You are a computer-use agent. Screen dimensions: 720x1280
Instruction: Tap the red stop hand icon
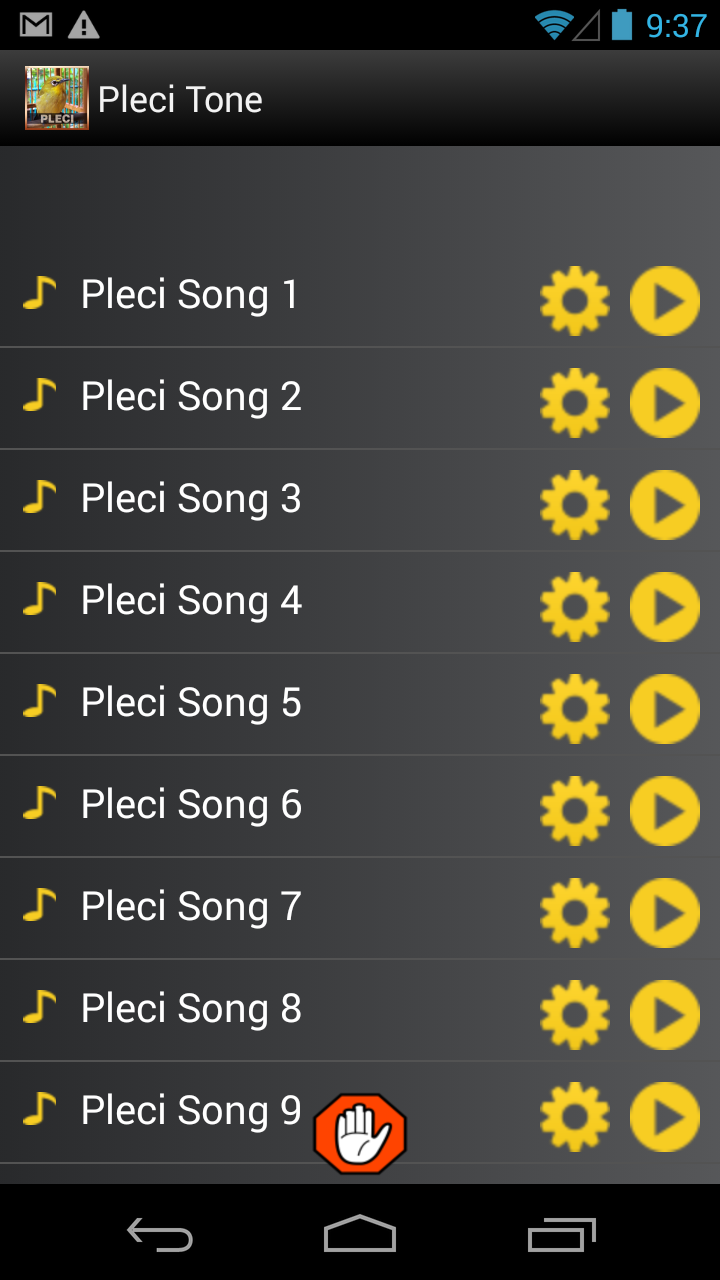360,1134
